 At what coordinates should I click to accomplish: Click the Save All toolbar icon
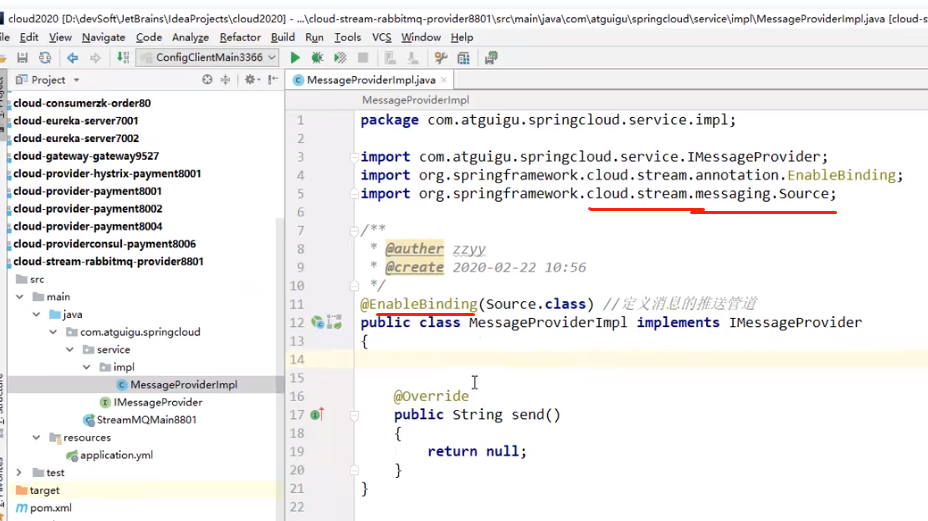coord(22,57)
